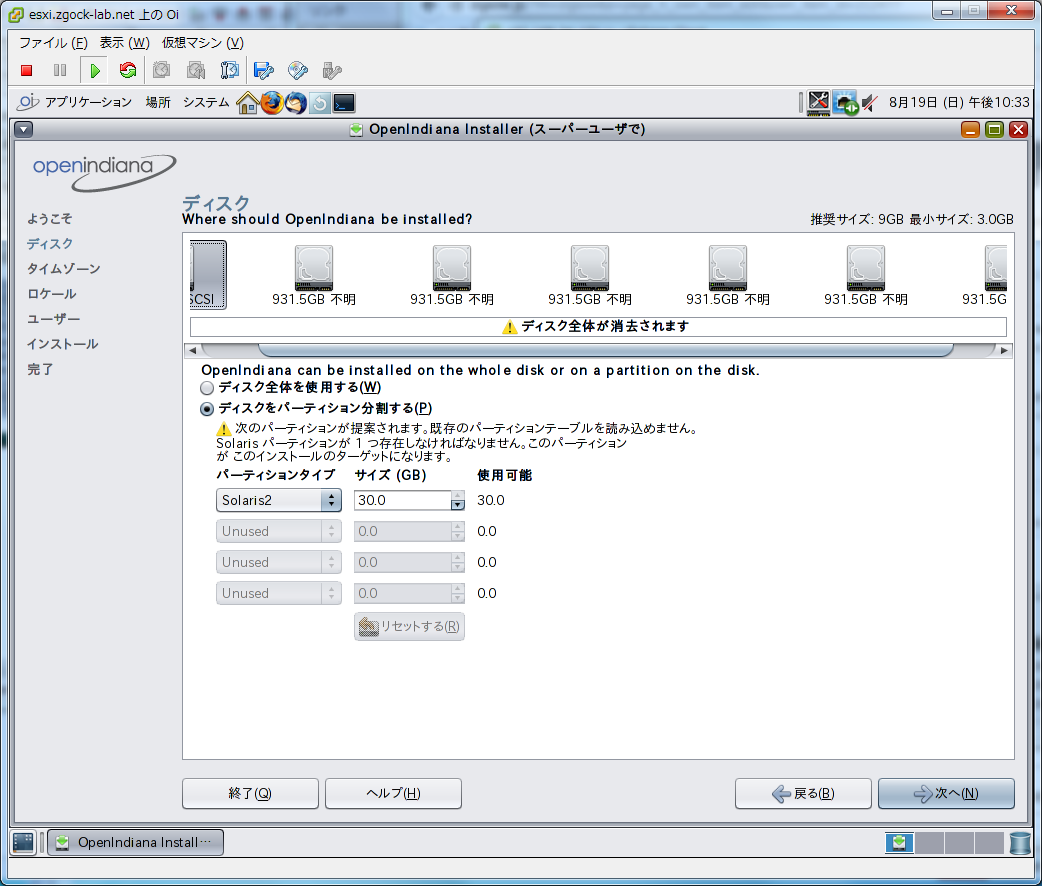Click the ヘルプ(H) button
The image size is (1042, 886).
393,794
